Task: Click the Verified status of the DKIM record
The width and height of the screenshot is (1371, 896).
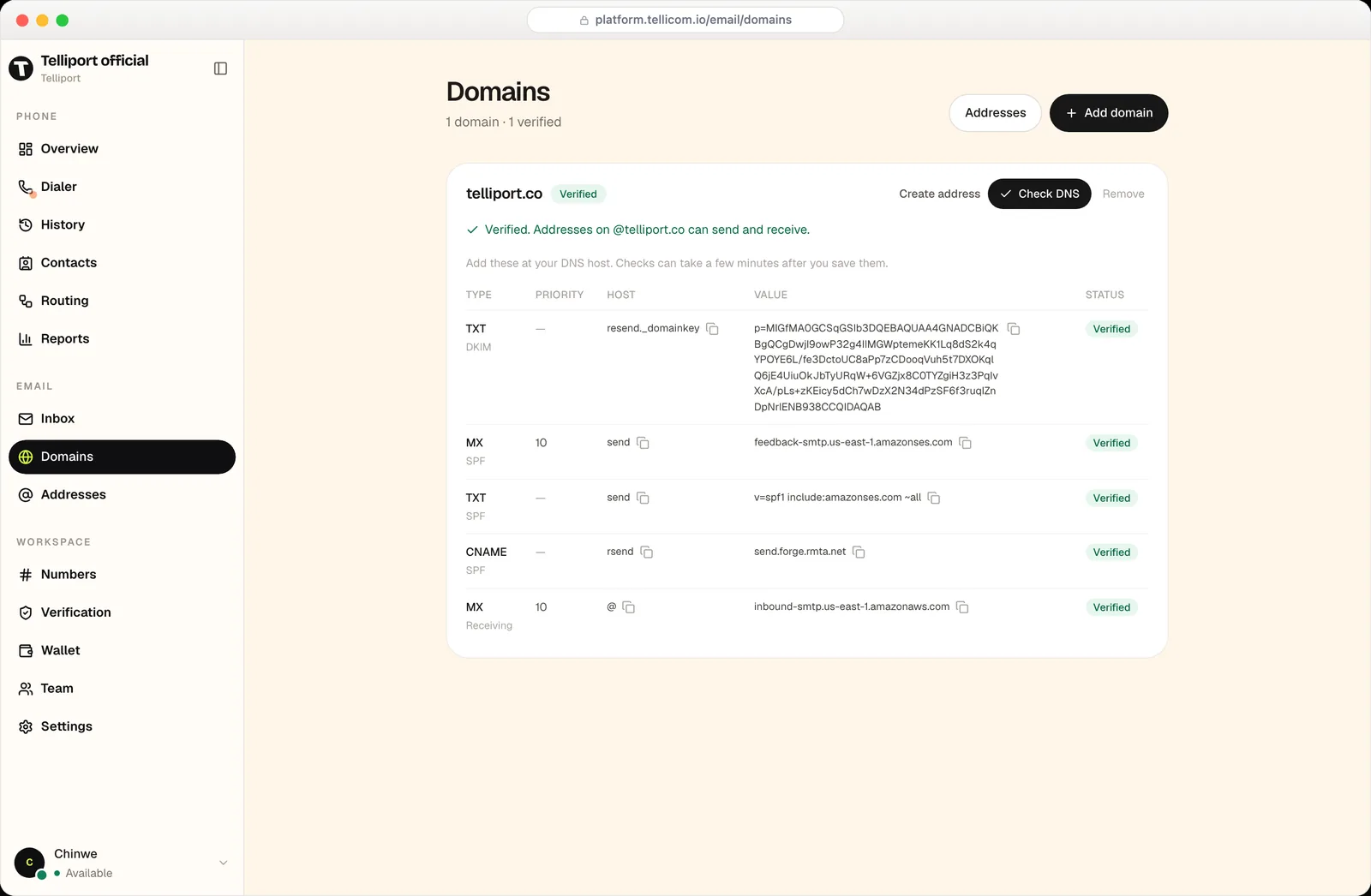Action: click(x=1111, y=329)
